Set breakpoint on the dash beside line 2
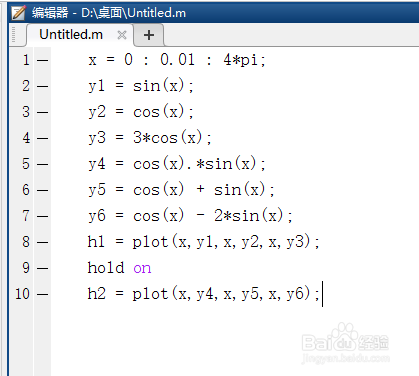The width and height of the screenshot is (419, 376). pyautogui.click(x=42, y=87)
